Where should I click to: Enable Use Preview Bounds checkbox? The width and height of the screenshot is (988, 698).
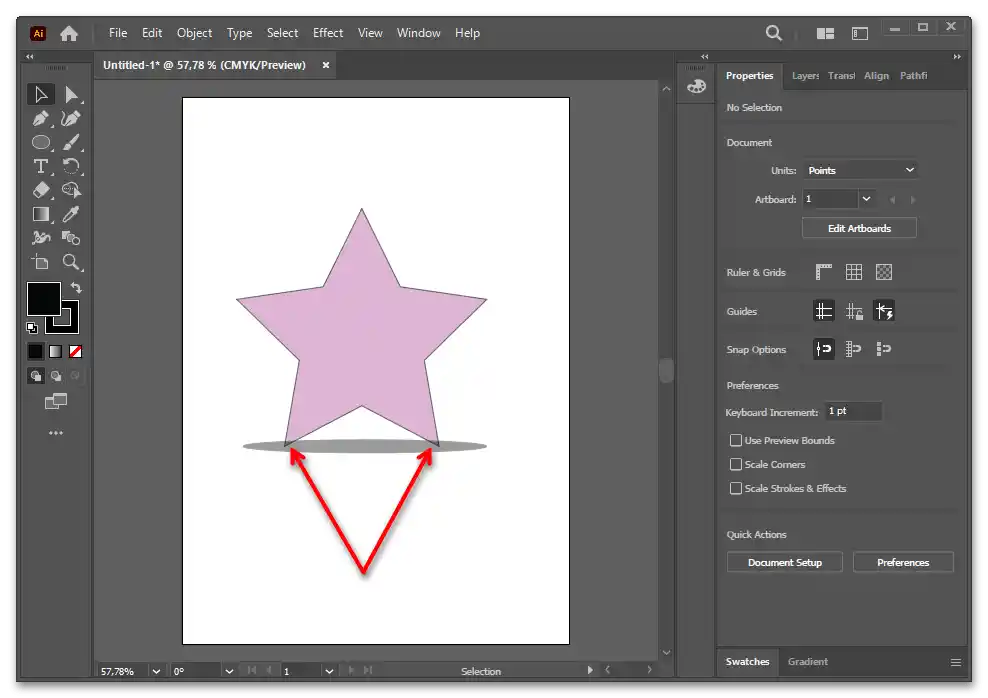click(736, 440)
